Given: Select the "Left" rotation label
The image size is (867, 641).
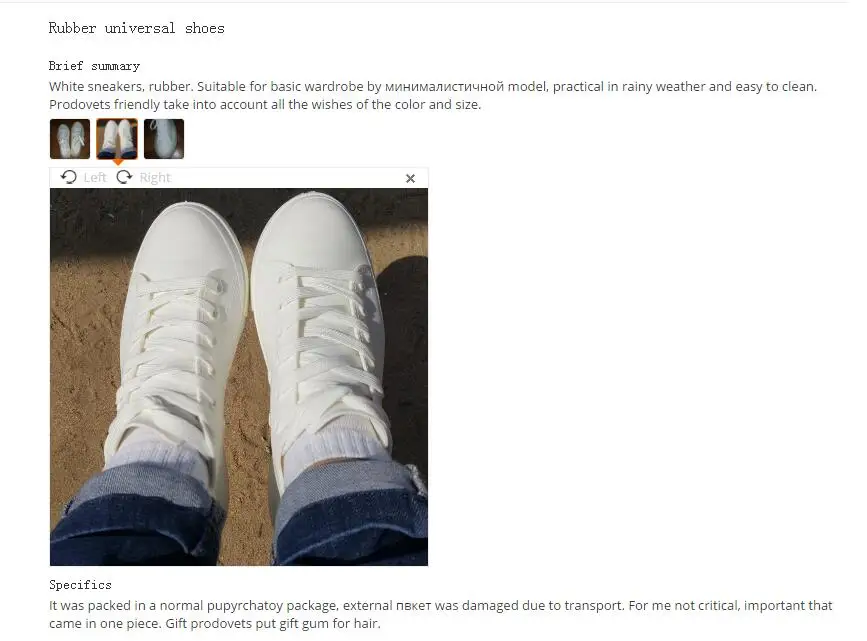Looking at the screenshot, I should 95,178.
